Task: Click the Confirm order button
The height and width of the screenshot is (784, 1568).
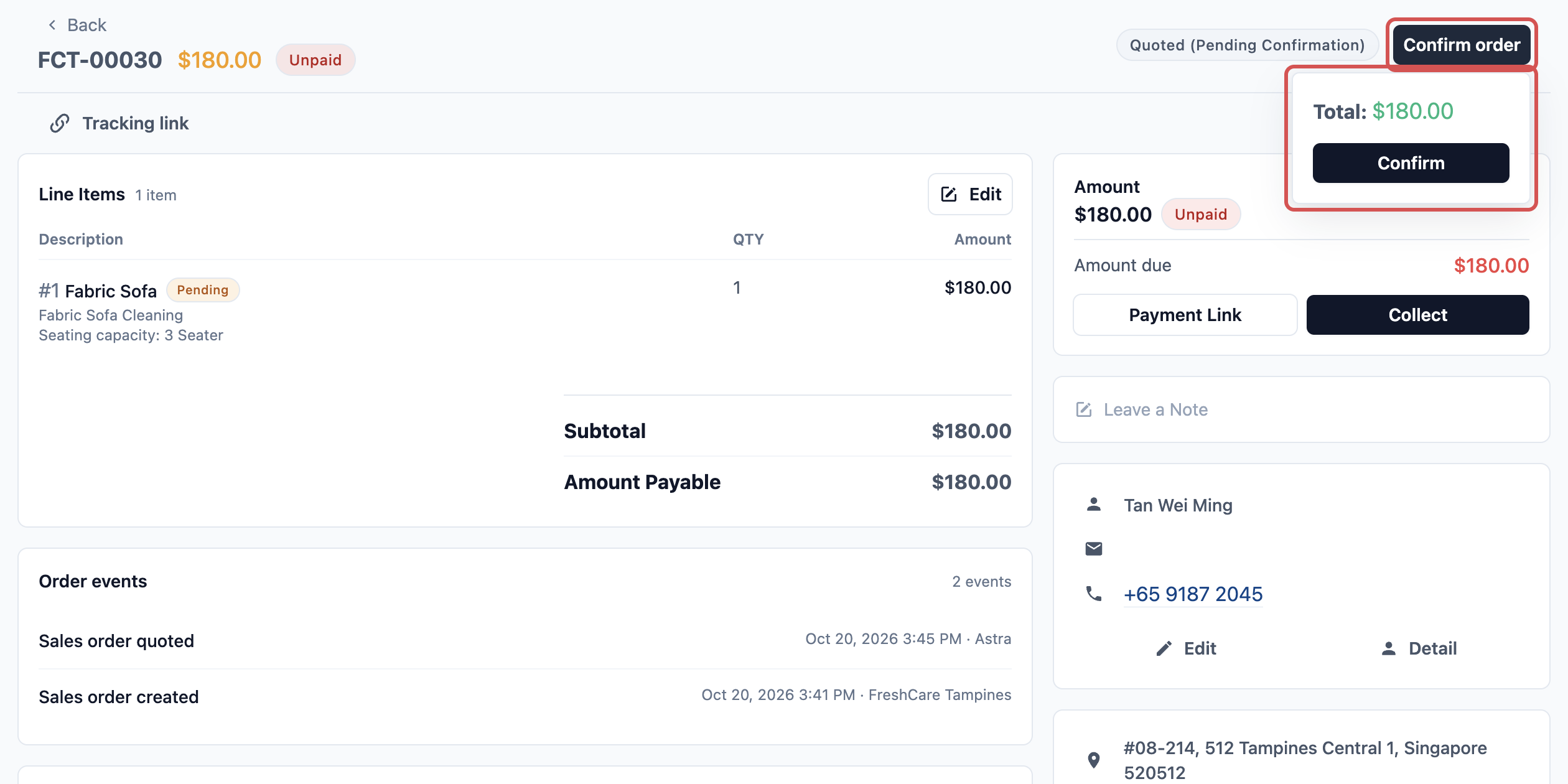Action: 1462,45
